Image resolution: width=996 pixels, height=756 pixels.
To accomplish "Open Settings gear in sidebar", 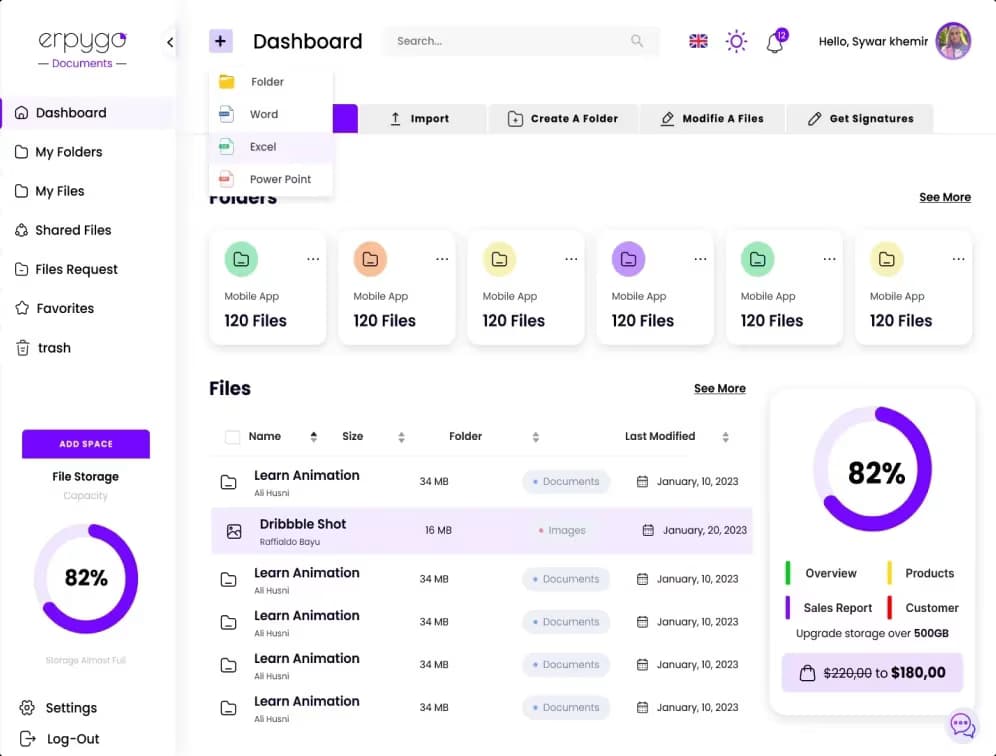I will (70, 708).
